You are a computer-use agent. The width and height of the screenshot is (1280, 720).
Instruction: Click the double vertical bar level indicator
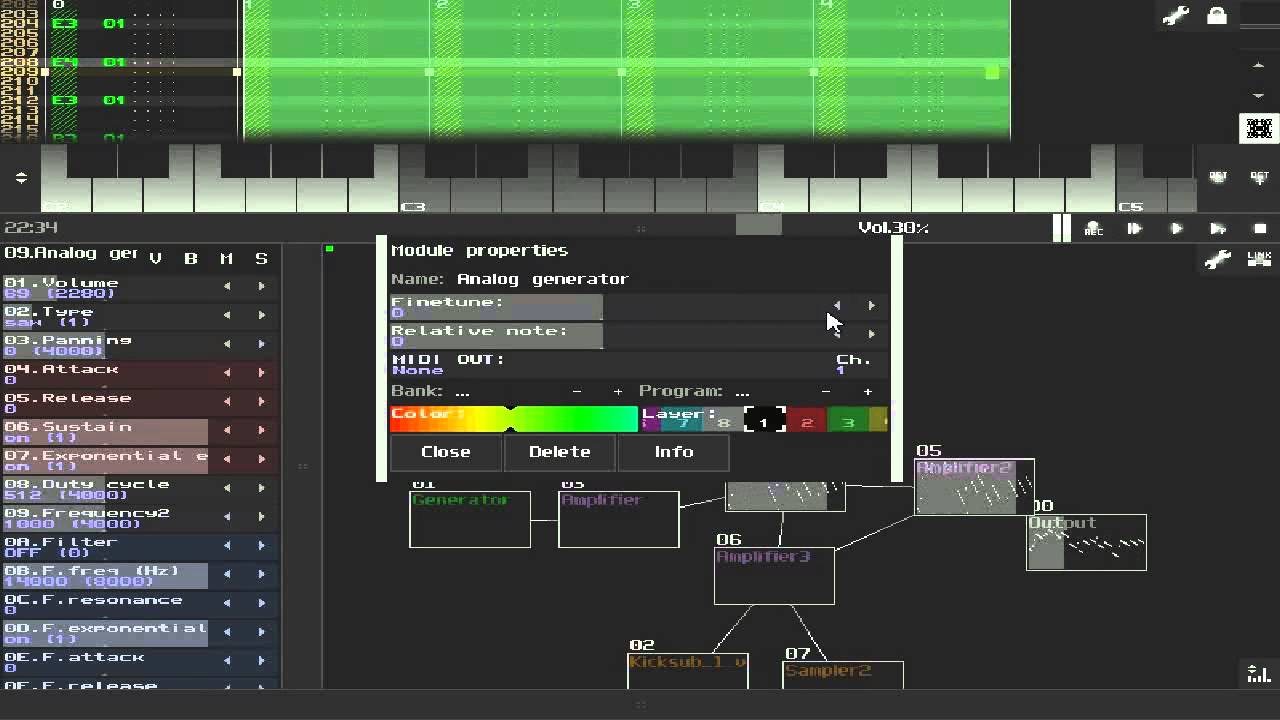[1062, 228]
